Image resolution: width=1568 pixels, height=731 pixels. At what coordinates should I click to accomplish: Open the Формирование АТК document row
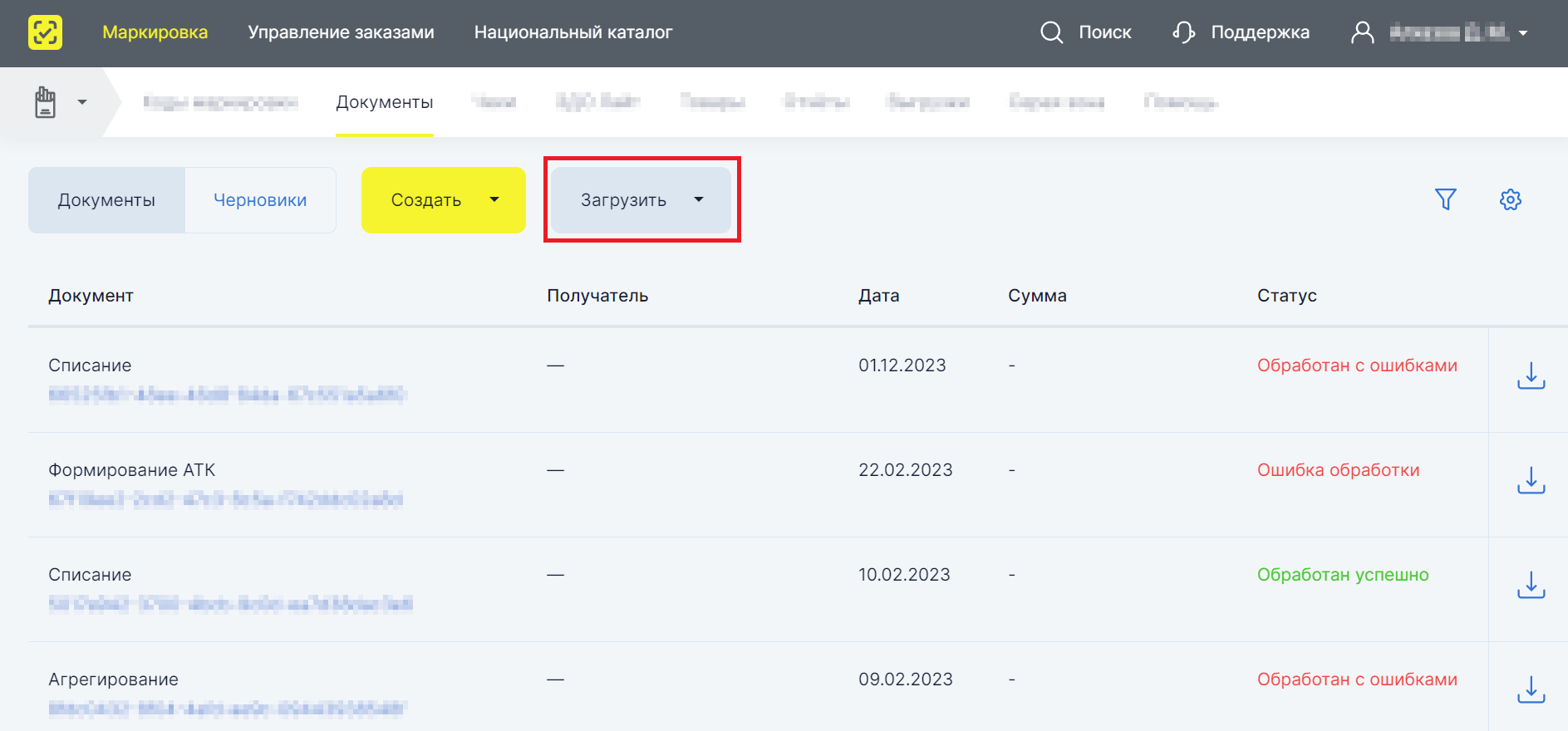pyautogui.click(x=758, y=484)
